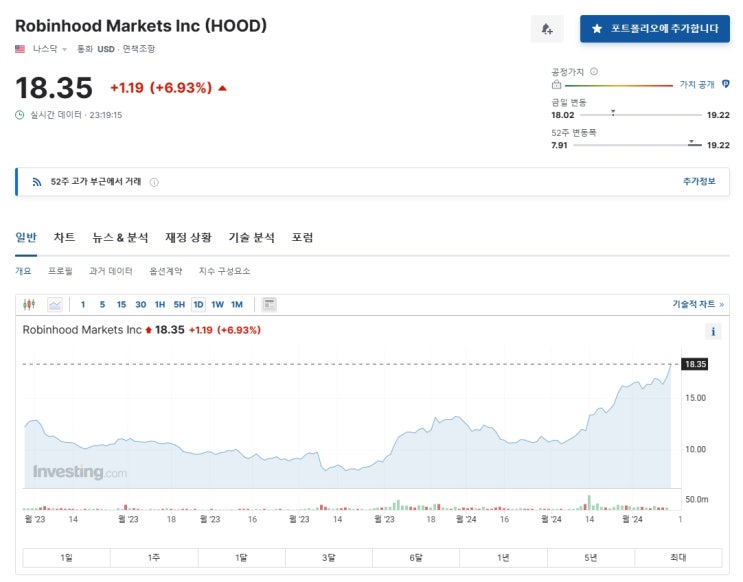Open the chart news layout icon
The height and width of the screenshot is (582, 743).
pos(269,304)
